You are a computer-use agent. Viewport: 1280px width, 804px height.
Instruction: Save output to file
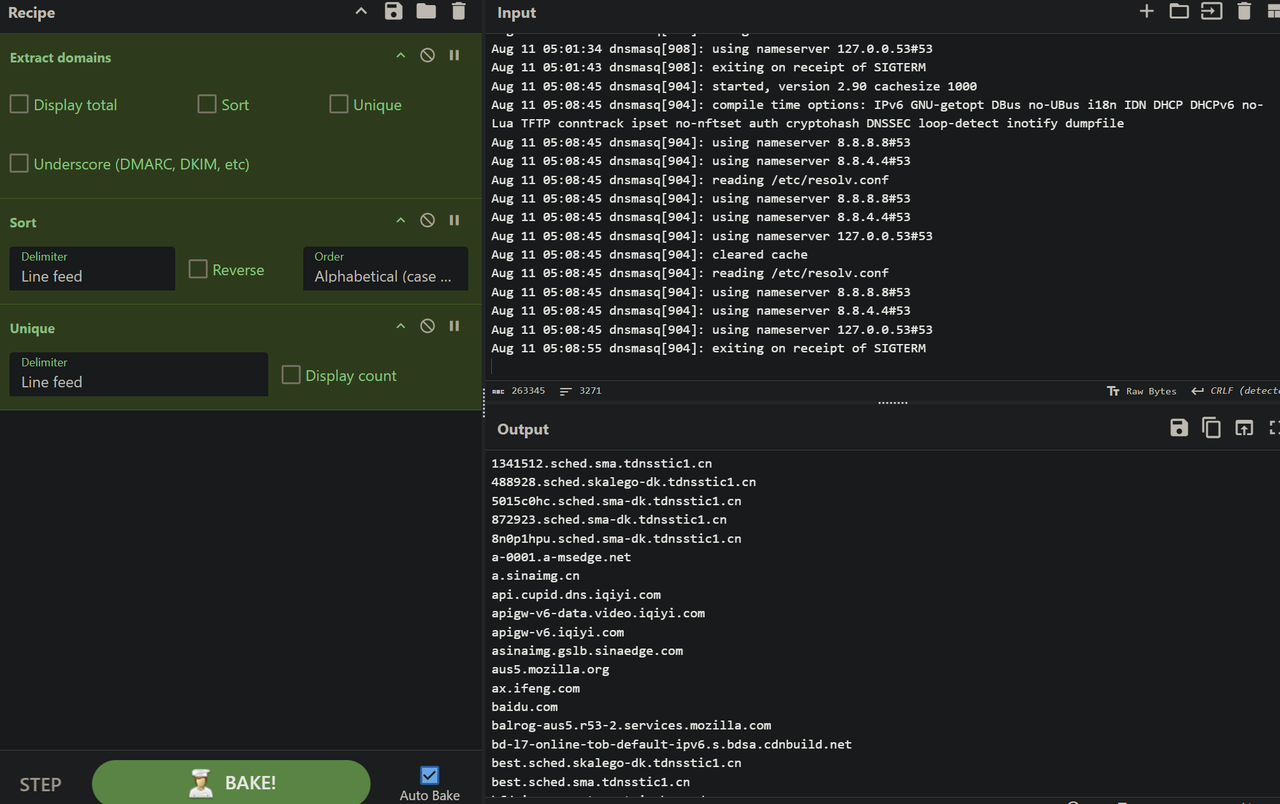click(1179, 428)
